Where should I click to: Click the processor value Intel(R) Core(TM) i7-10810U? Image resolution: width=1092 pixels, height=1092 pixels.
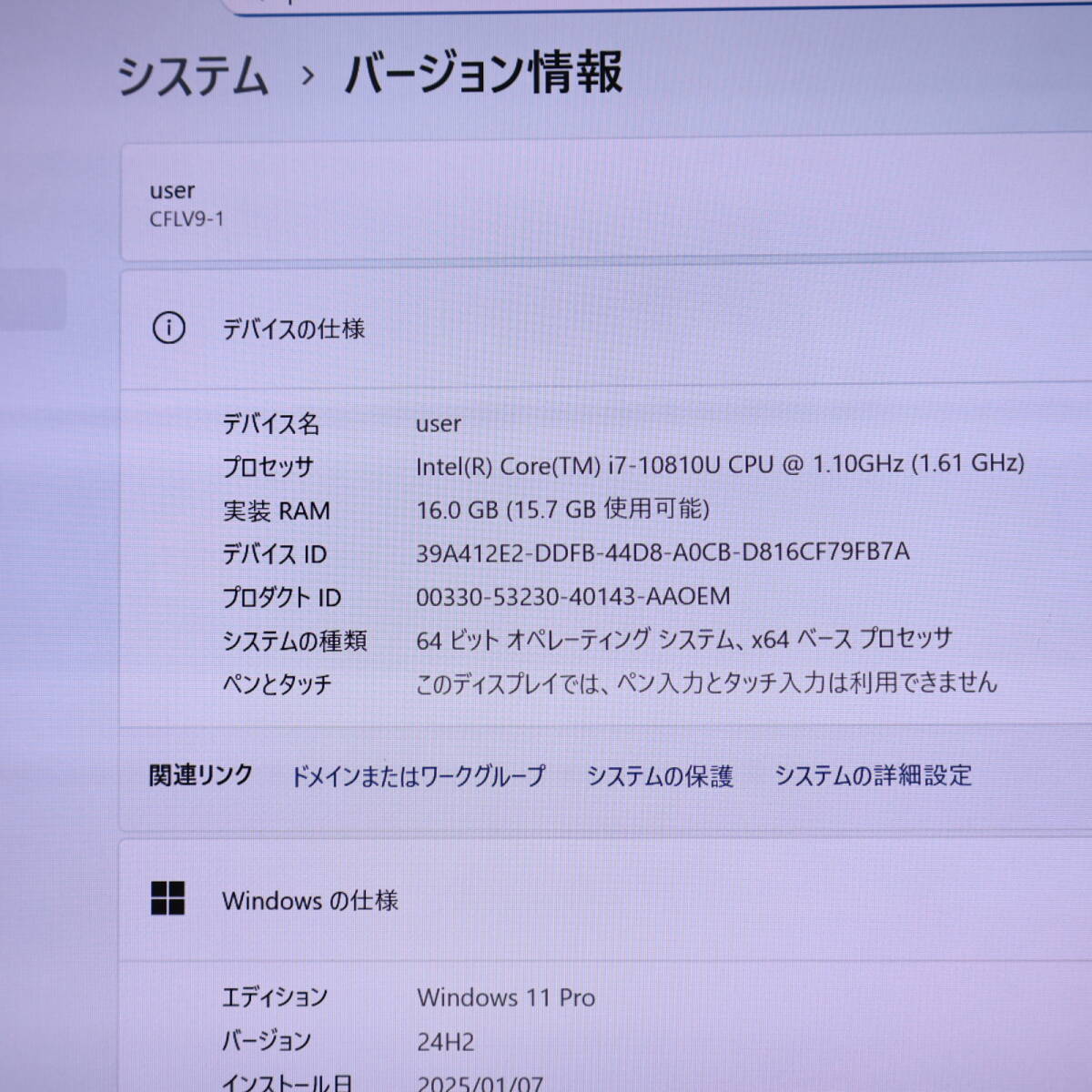click(x=720, y=464)
